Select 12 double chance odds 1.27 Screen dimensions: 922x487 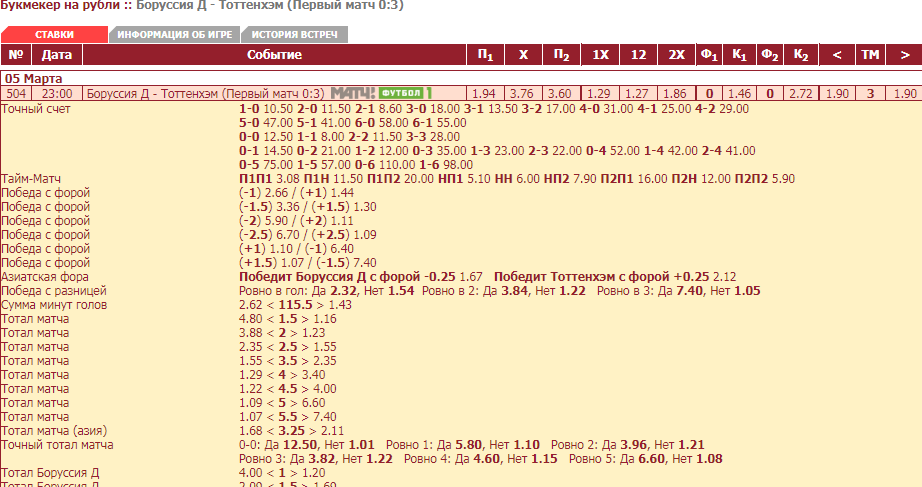637,94
